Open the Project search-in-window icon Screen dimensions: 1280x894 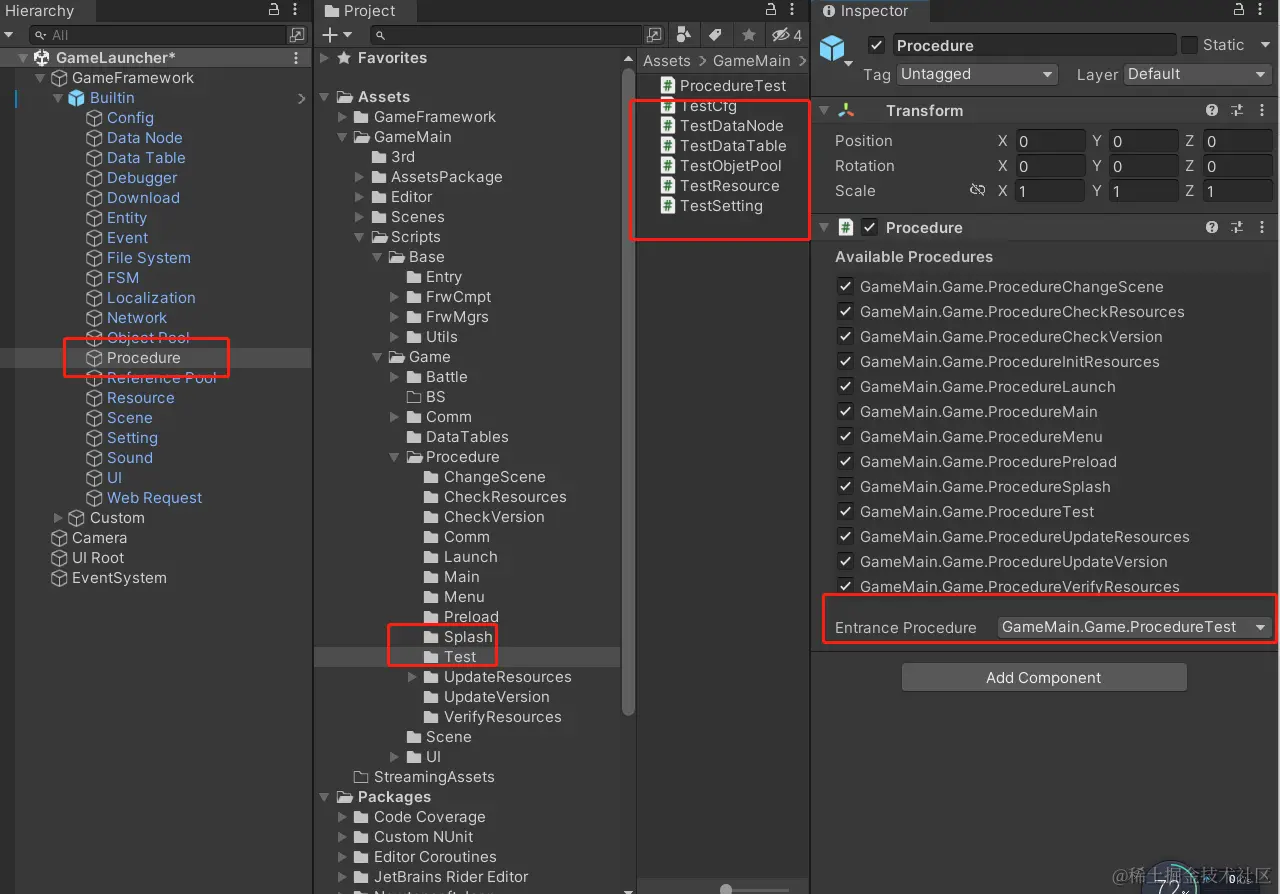pyautogui.click(x=654, y=35)
